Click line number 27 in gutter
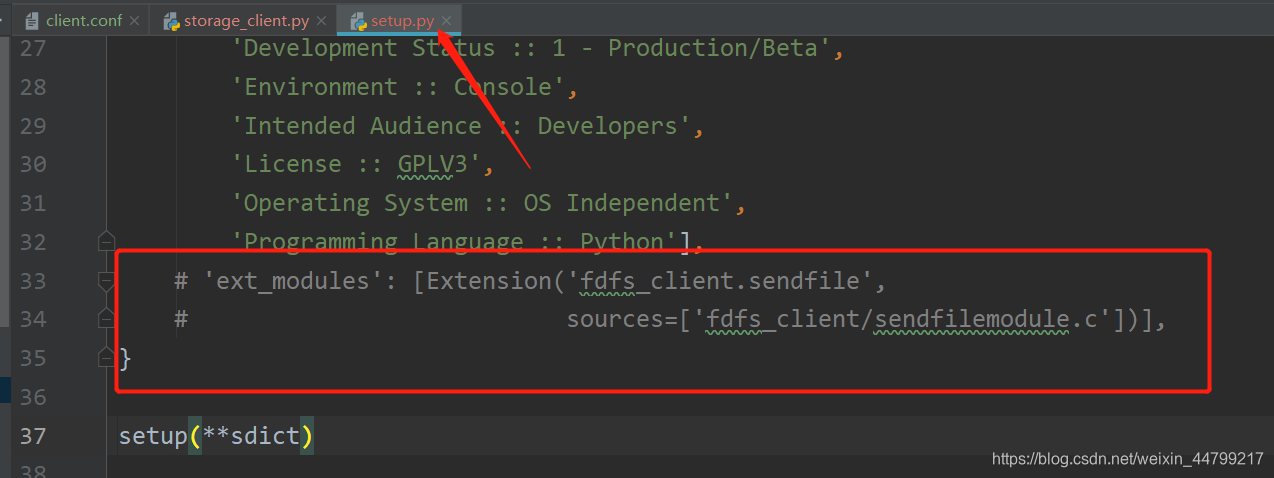1274x478 pixels. 32,48
